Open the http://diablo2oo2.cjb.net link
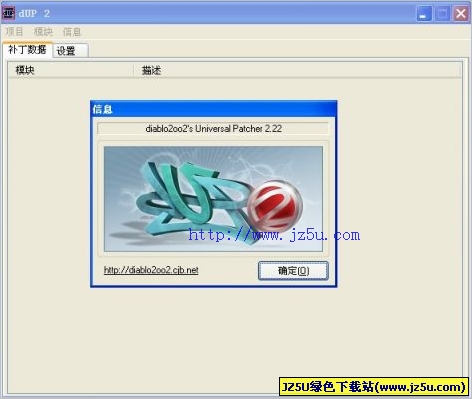 (151, 270)
